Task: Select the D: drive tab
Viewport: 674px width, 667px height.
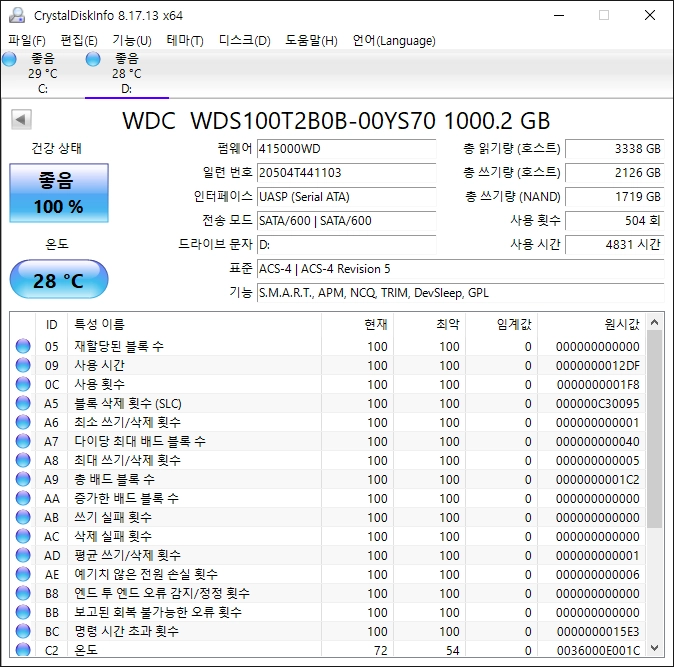Action: 126,73
